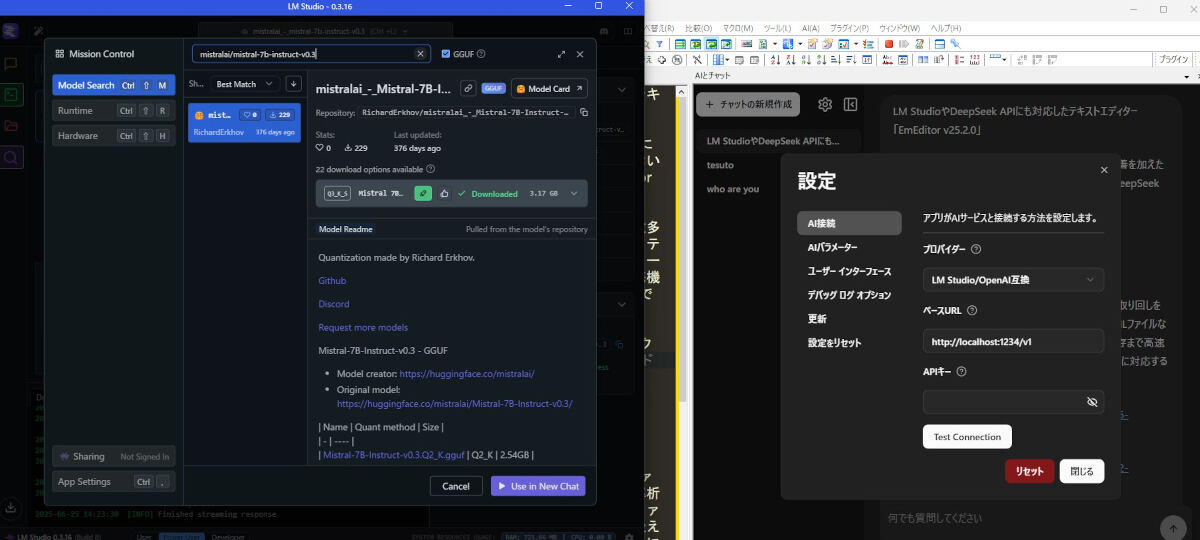Click the Cancel button in Mission Control

456,486
